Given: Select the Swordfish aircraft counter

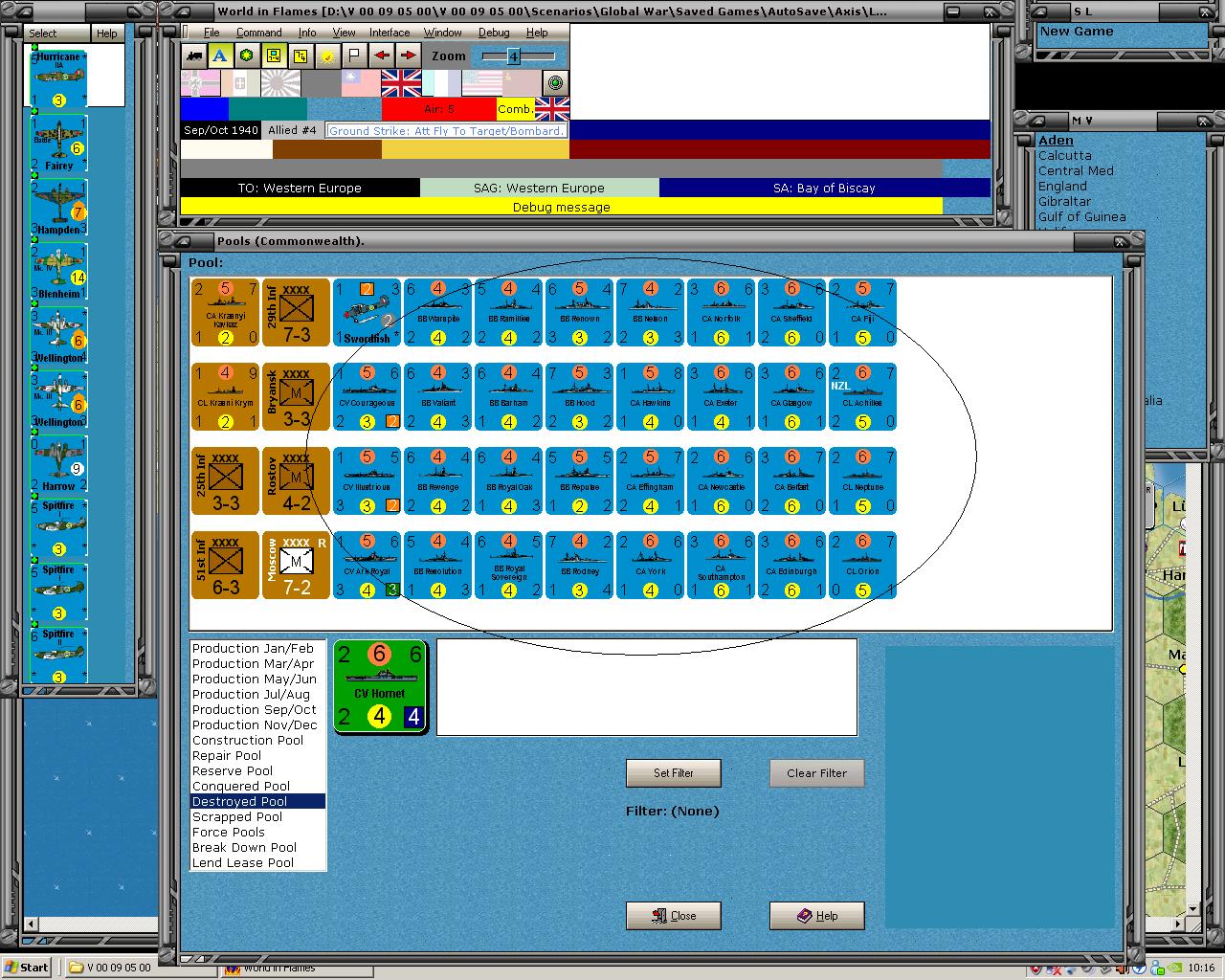Looking at the screenshot, I should [367, 312].
